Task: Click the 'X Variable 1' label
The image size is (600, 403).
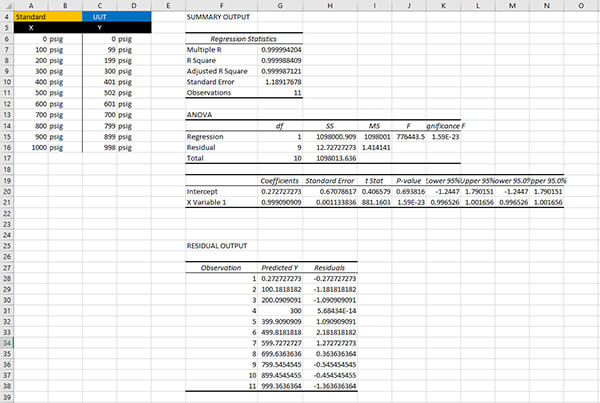Action: click(207, 202)
